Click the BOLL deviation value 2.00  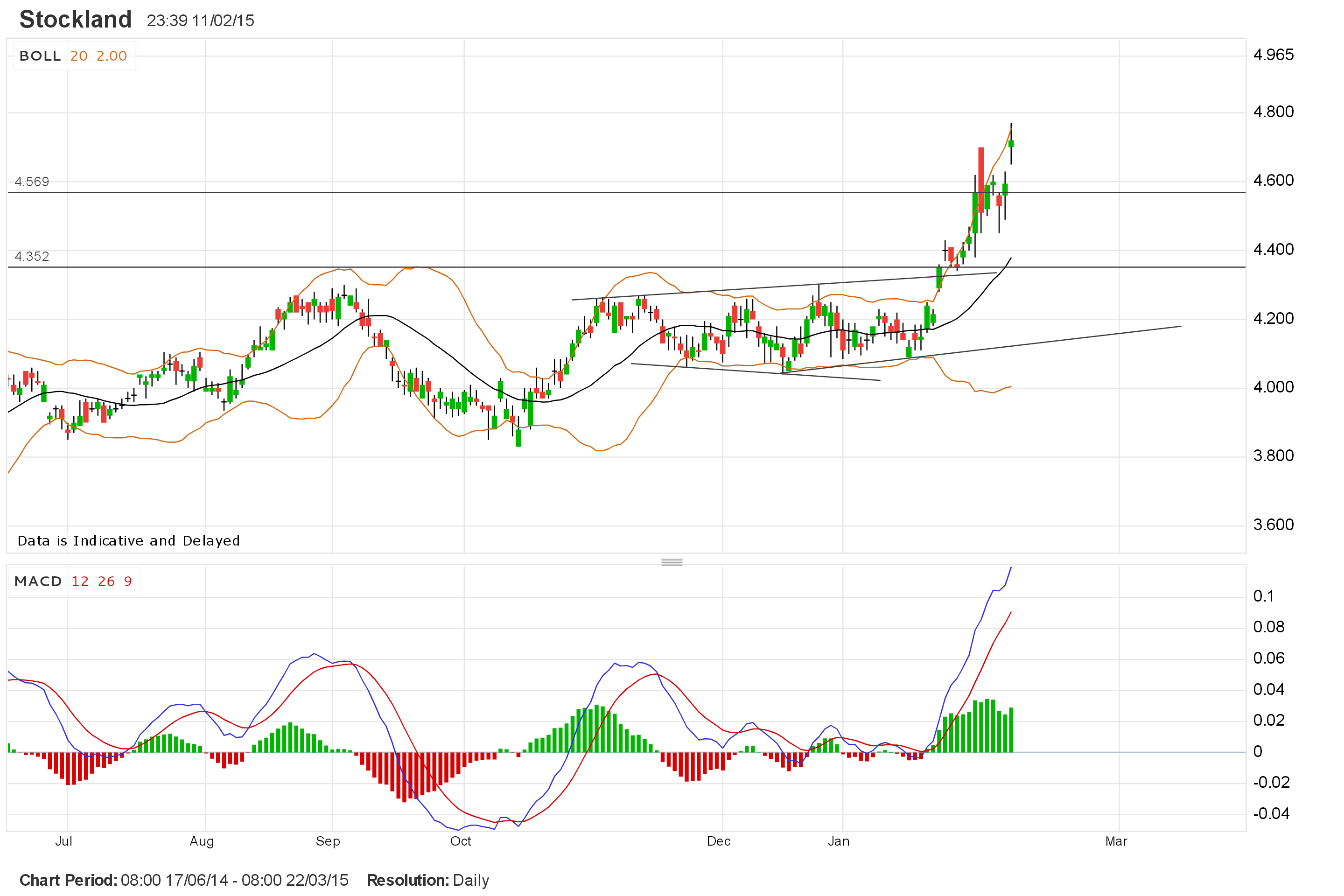tap(112, 56)
